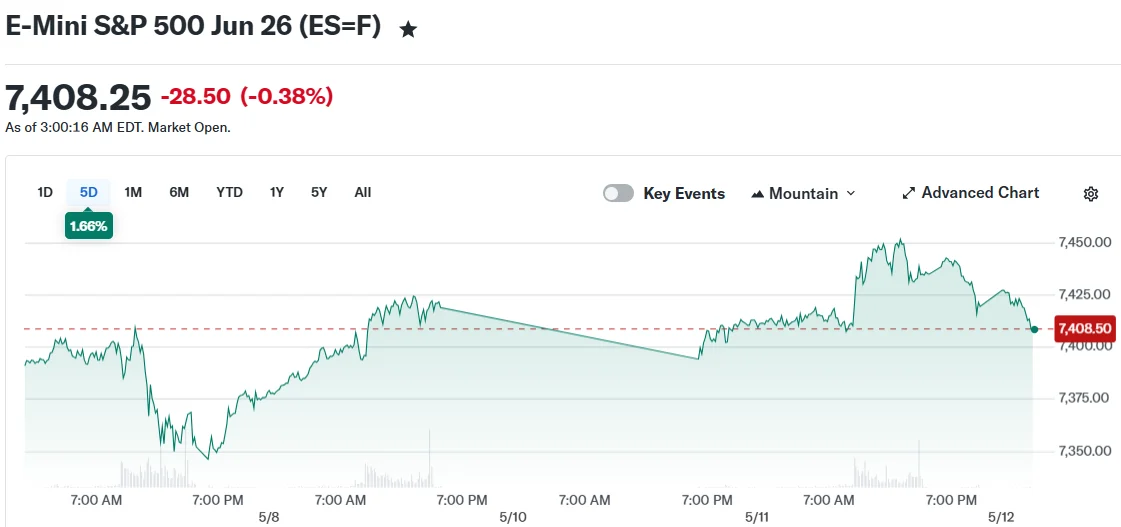The height and width of the screenshot is (527, 1121).
Task: Click the Mountain chart type icon
Action: [x=758, y=194]
